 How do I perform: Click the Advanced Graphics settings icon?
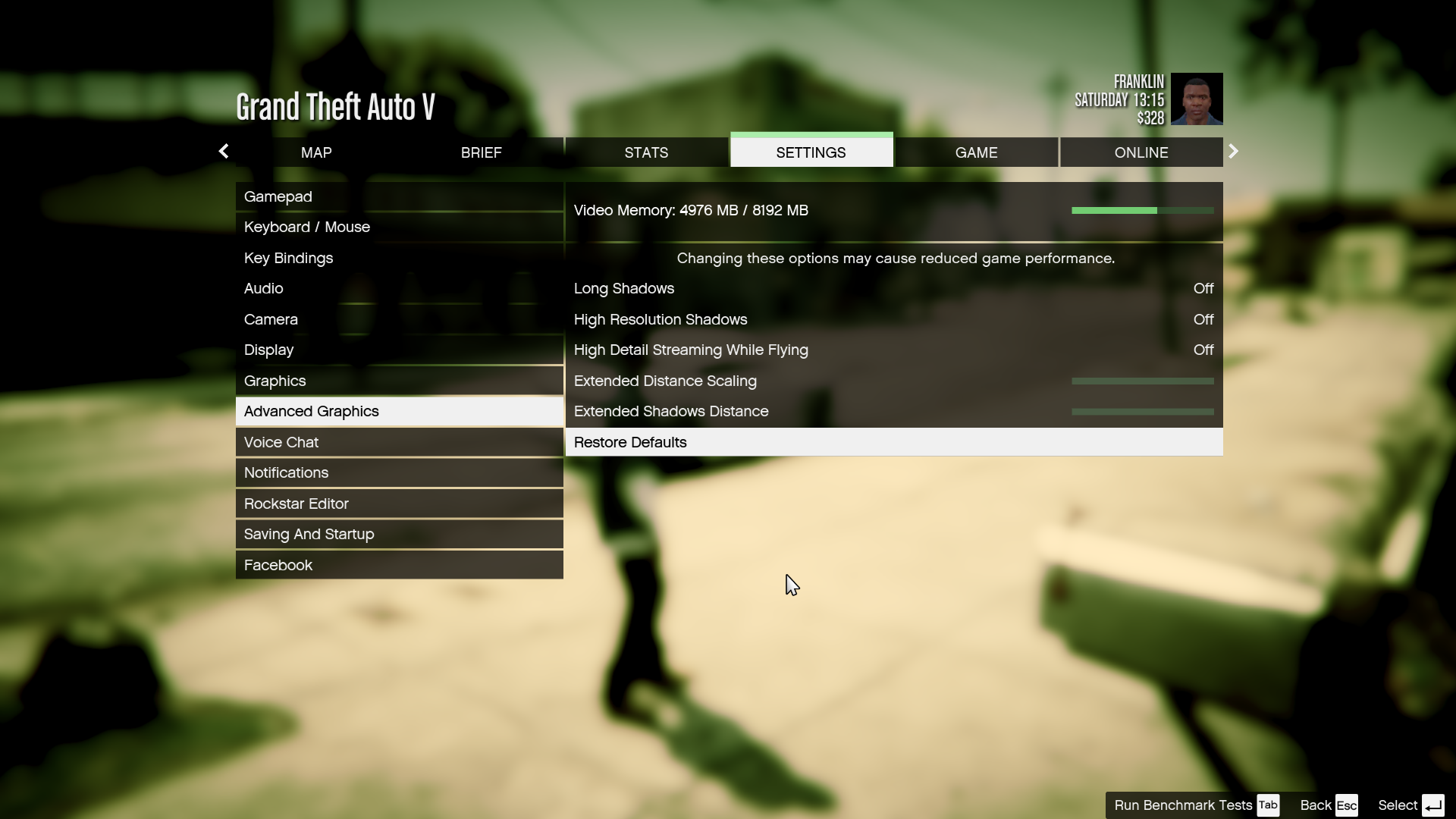click(312, 411)
